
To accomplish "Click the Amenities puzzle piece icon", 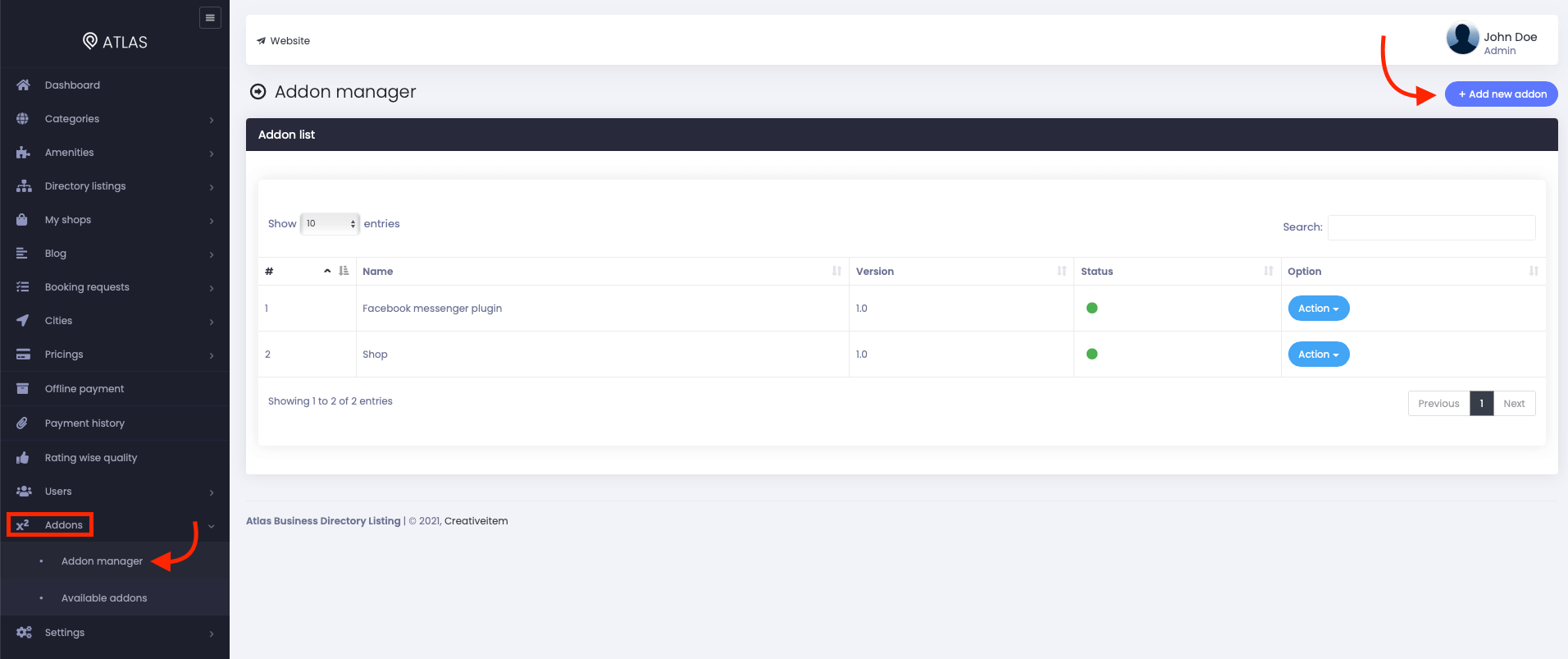I will [23, 153].
